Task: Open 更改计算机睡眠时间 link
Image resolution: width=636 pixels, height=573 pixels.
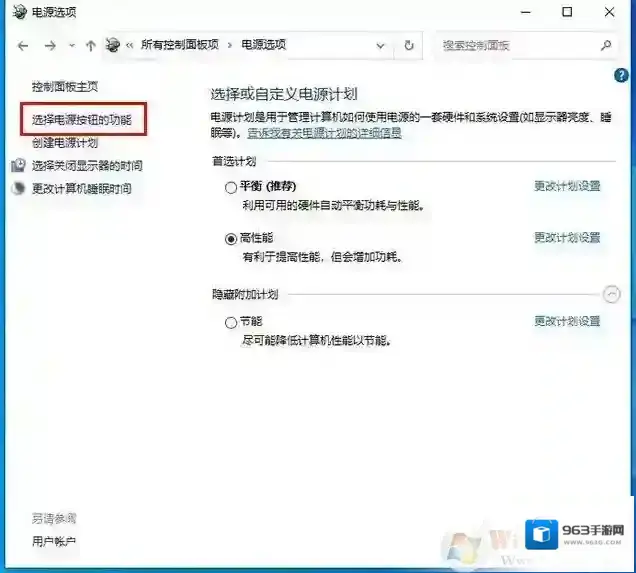Action: tap(82, 189)
